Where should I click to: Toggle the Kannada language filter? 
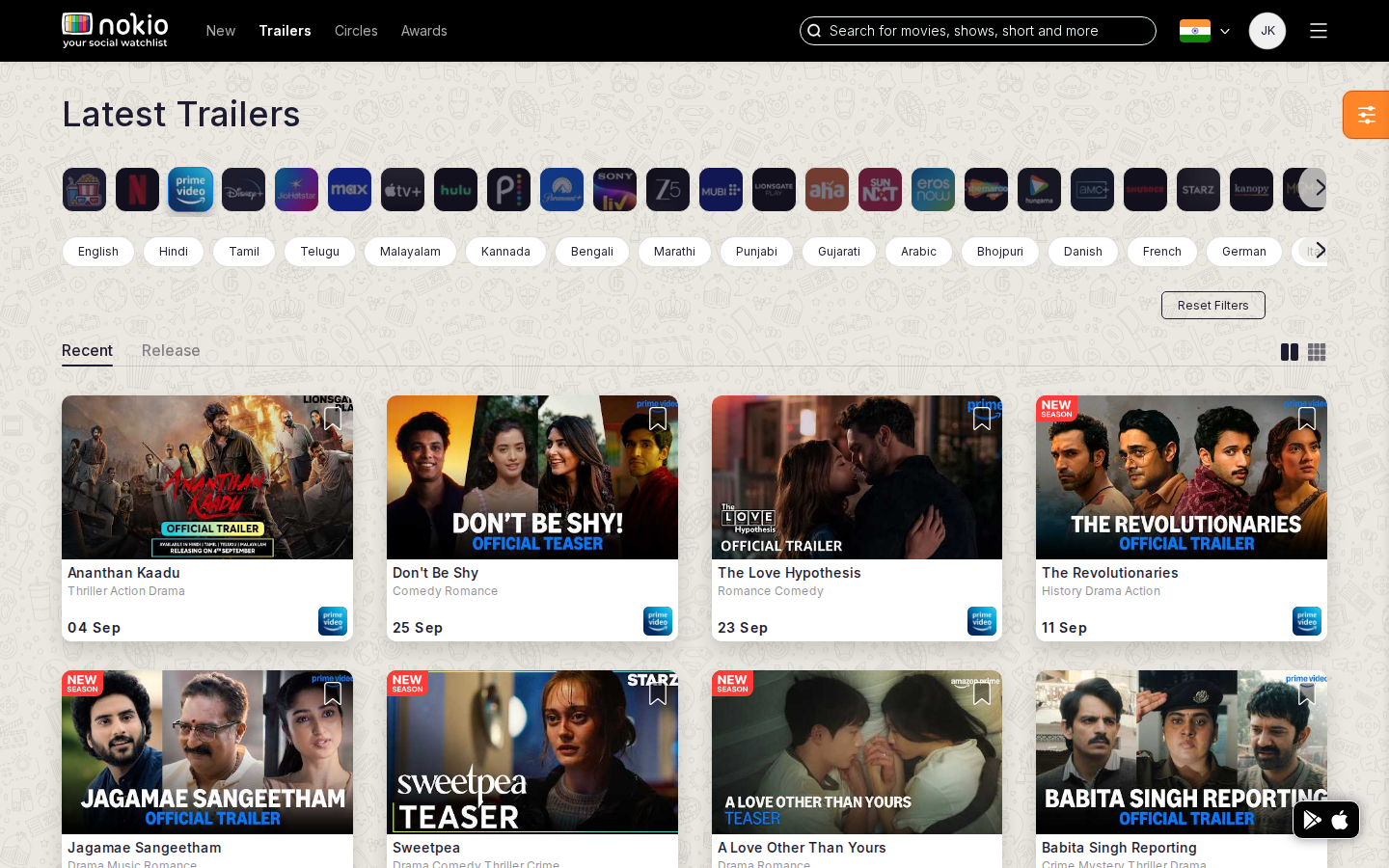505,252
